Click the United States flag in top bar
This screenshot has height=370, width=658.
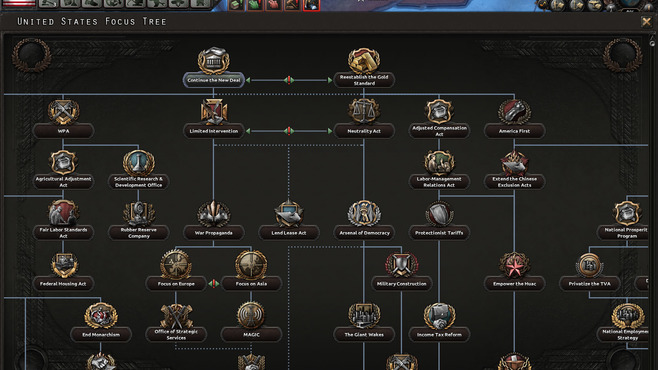[x=18, y=3]
